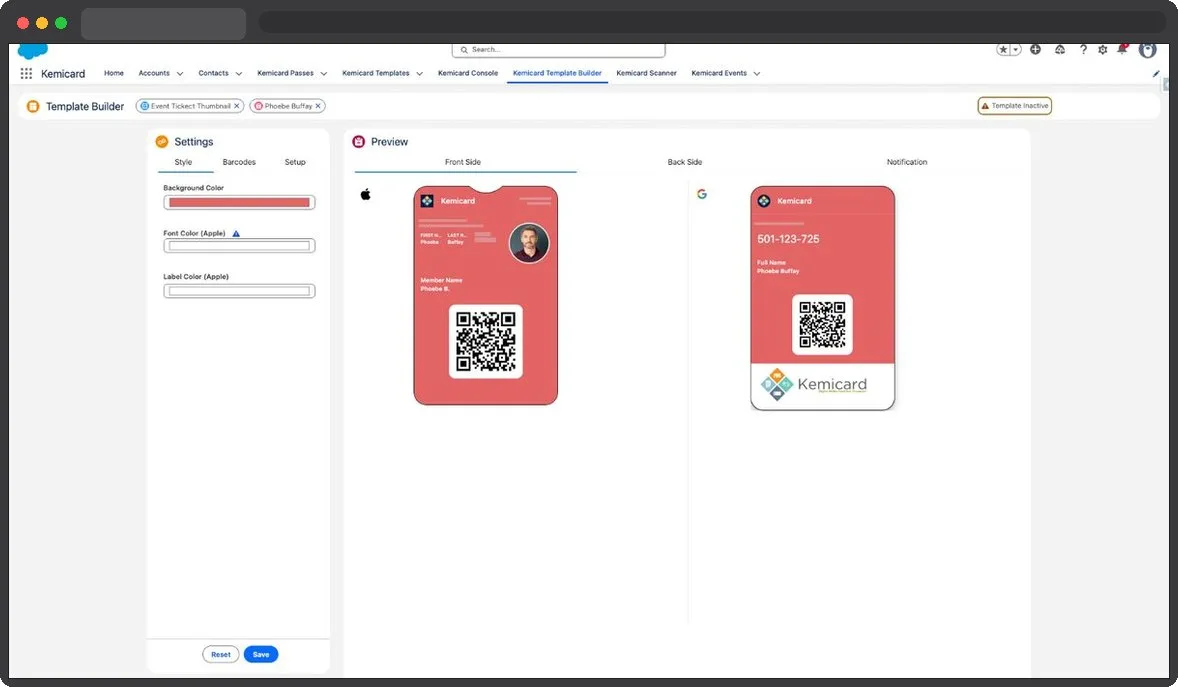Click the 501-123-725 number text
This screenshot has width=1178, height=687.
click(x=788, y=239)
